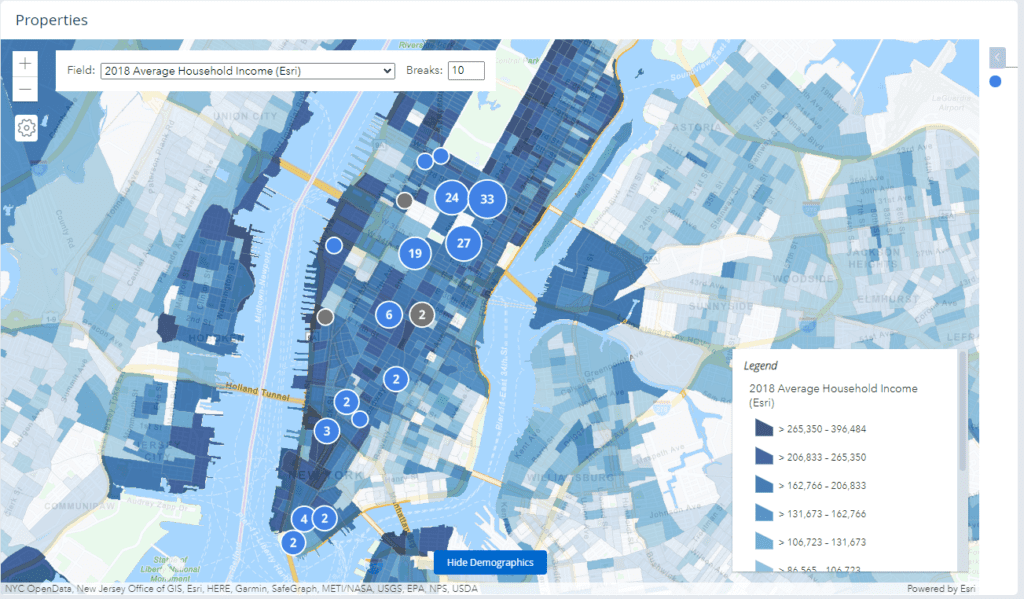This screenshot has height=599, width=1024.
Task: Collapse the panel using the right-edge chevron
Action: click(995, 57)
